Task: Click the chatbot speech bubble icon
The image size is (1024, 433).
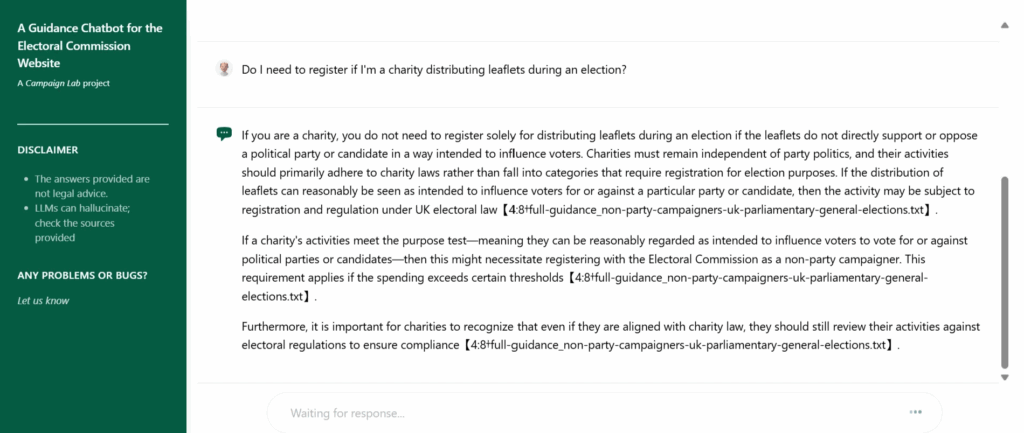Action: [224, 134]
